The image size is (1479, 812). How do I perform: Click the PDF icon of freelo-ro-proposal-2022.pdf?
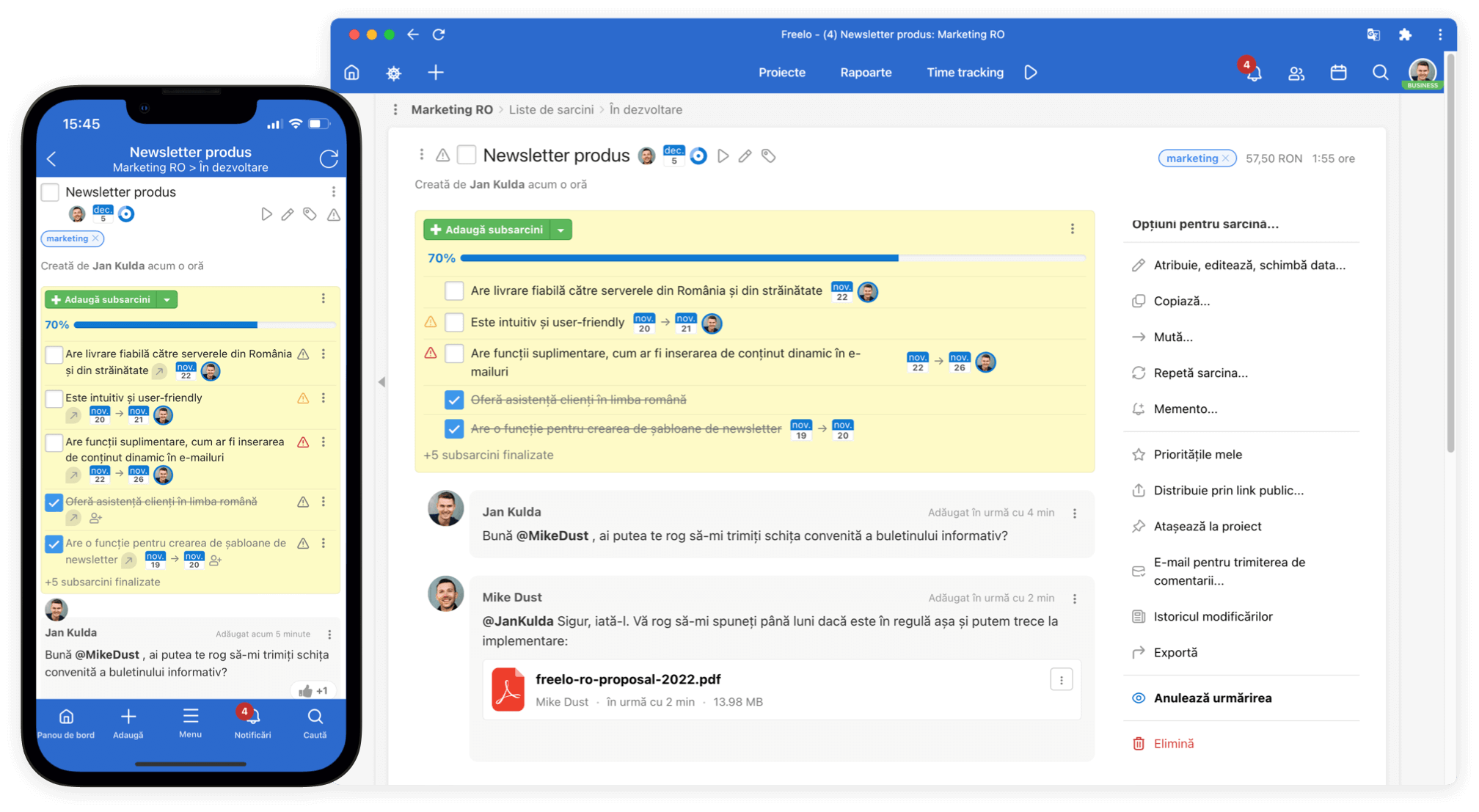[508, 690]
